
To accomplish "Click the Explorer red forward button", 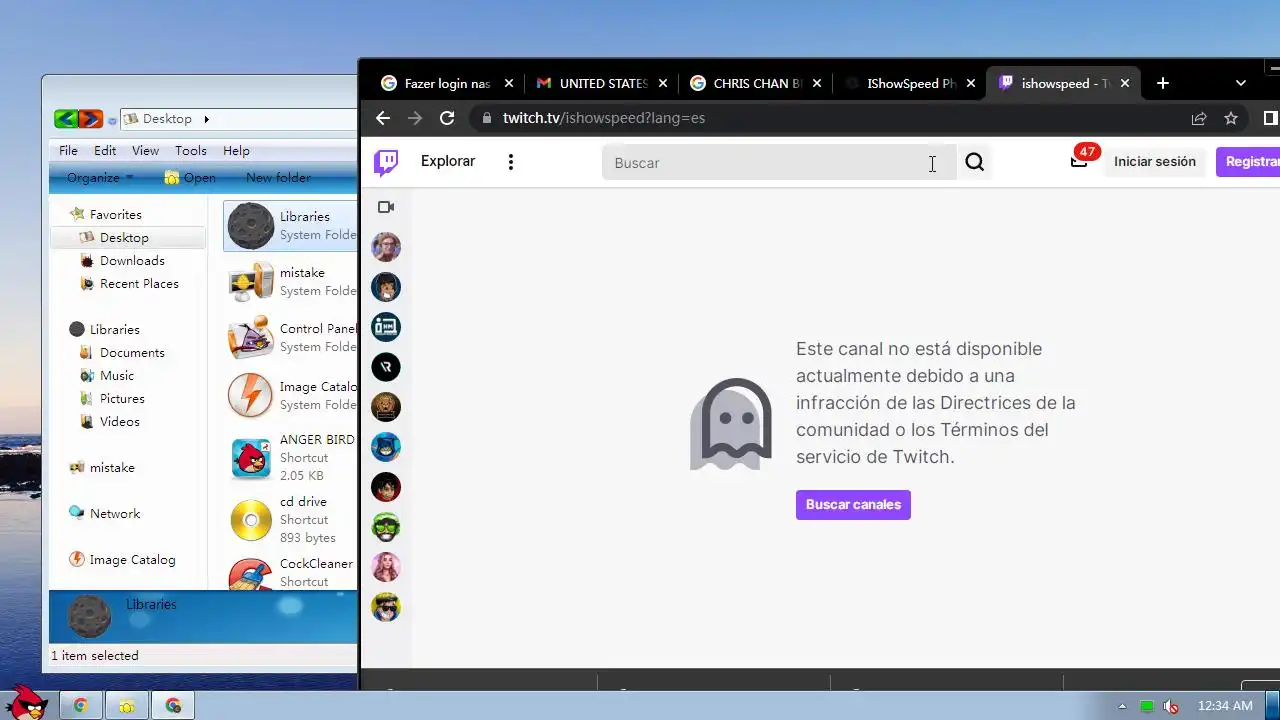I will 90,119.
